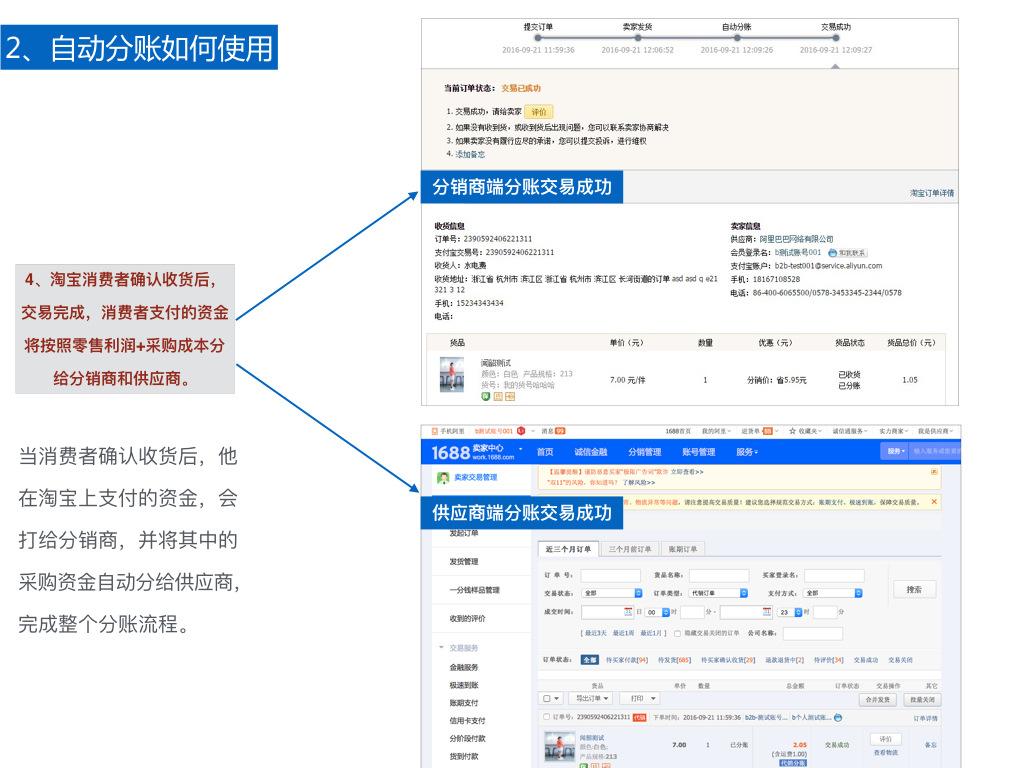
Task: Start a 旺旺 chat with b2b-测试账号
Action: (838, 716)
